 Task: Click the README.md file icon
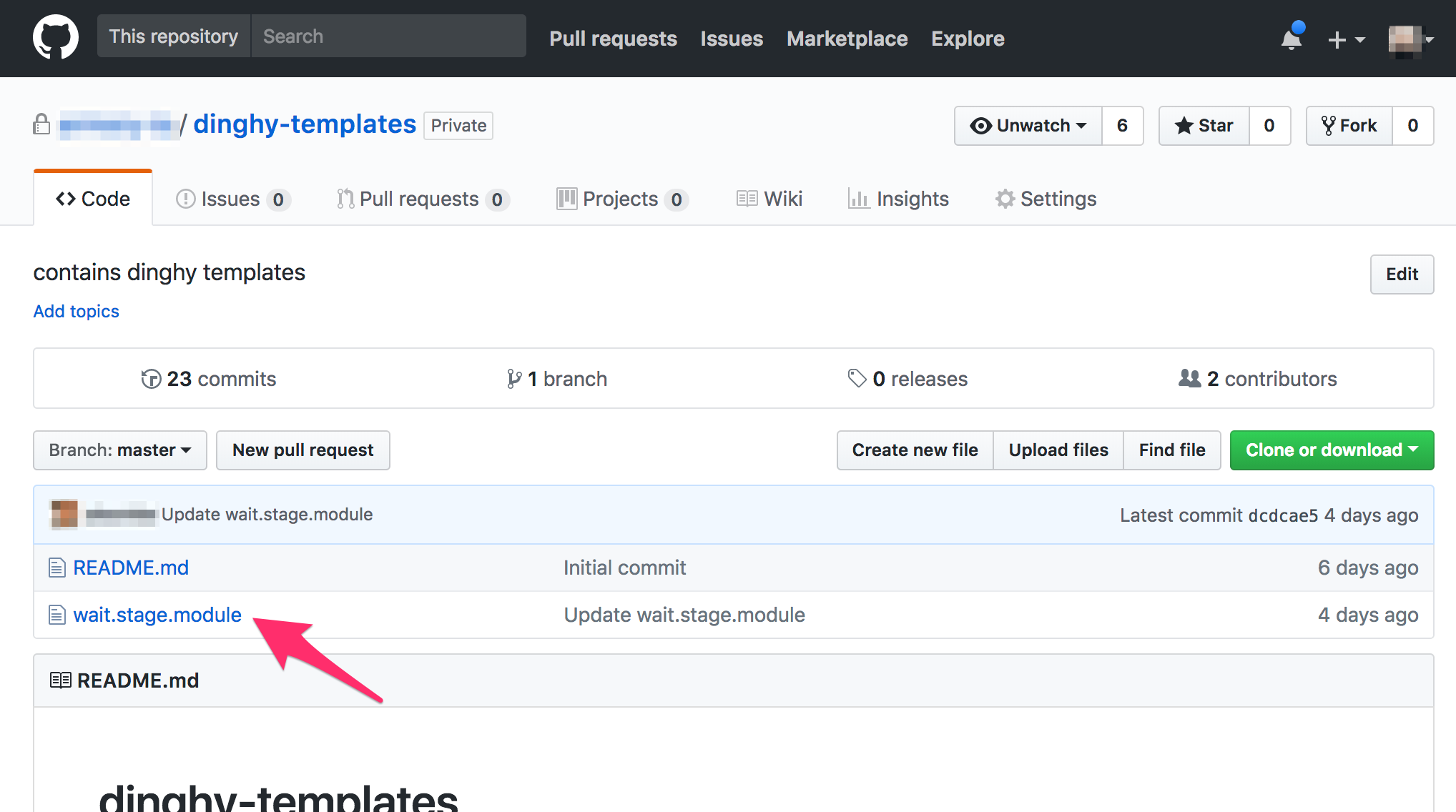point(57,568)
